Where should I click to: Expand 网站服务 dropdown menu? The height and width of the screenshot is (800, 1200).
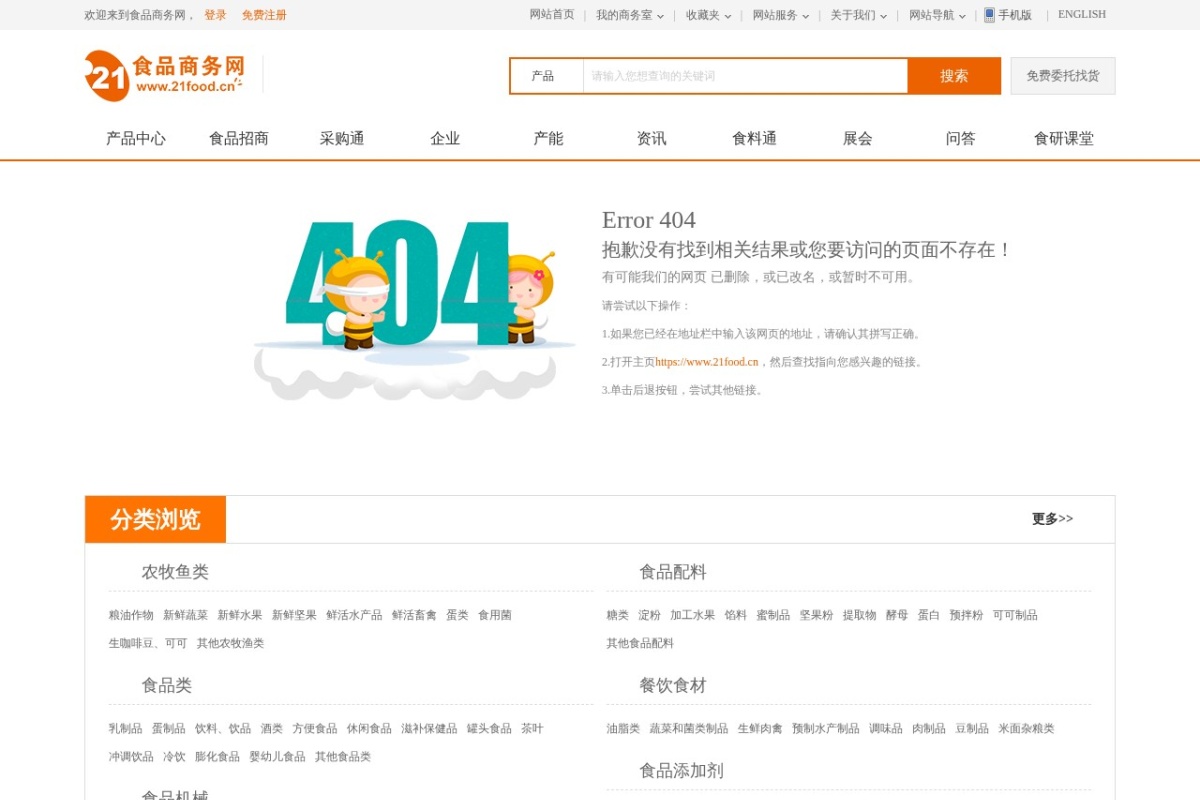pos(781,15)
